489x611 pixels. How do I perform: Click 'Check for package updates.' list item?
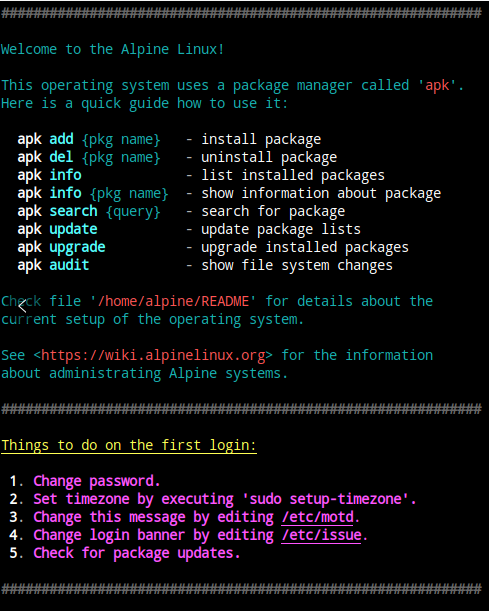137,553
